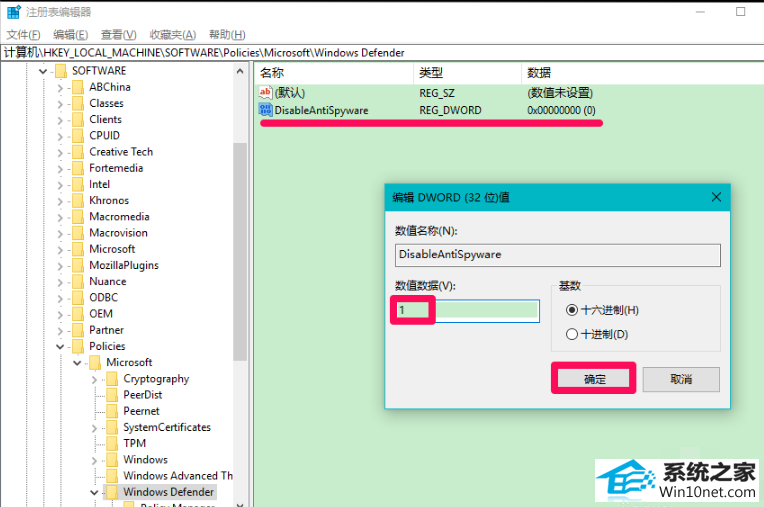Click the MozillaPlugins folder icon

[78, 265]
